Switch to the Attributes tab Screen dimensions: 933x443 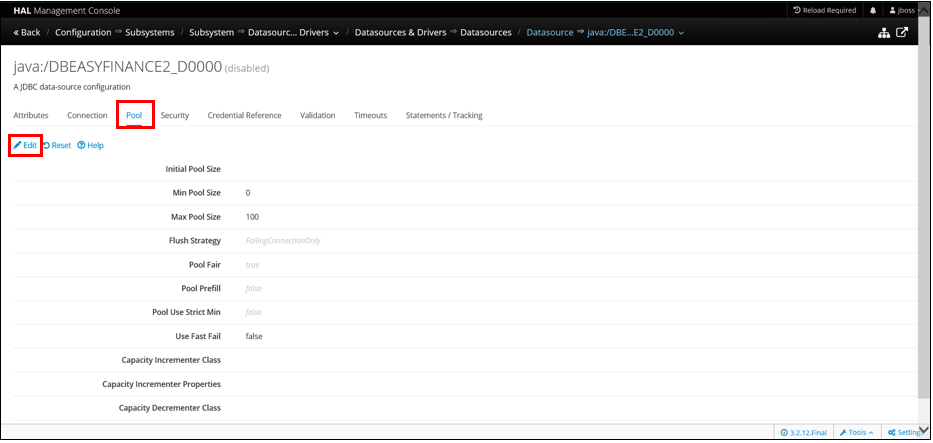pos(31,115)
